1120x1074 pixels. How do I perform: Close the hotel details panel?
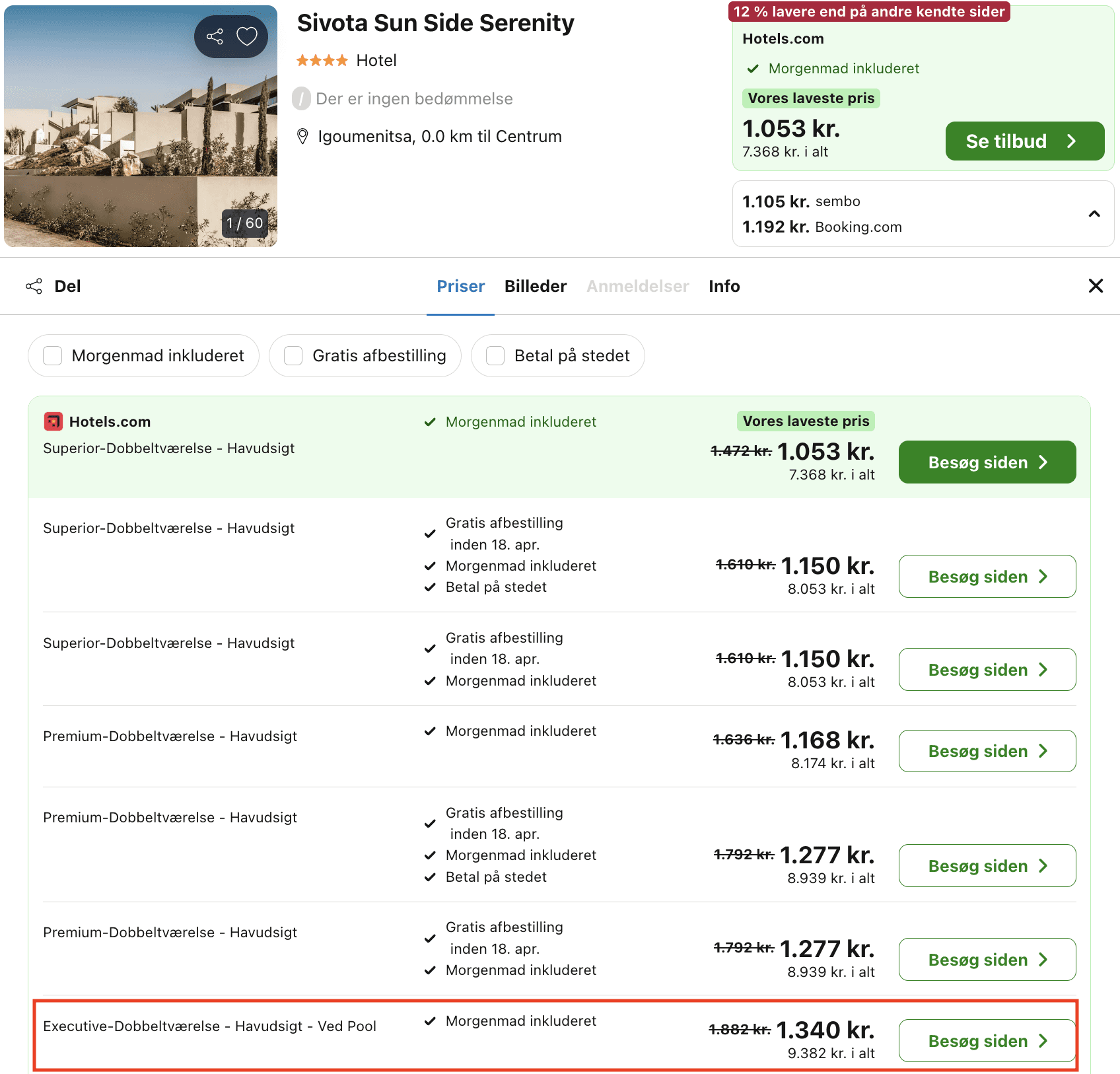(1096, 286)
